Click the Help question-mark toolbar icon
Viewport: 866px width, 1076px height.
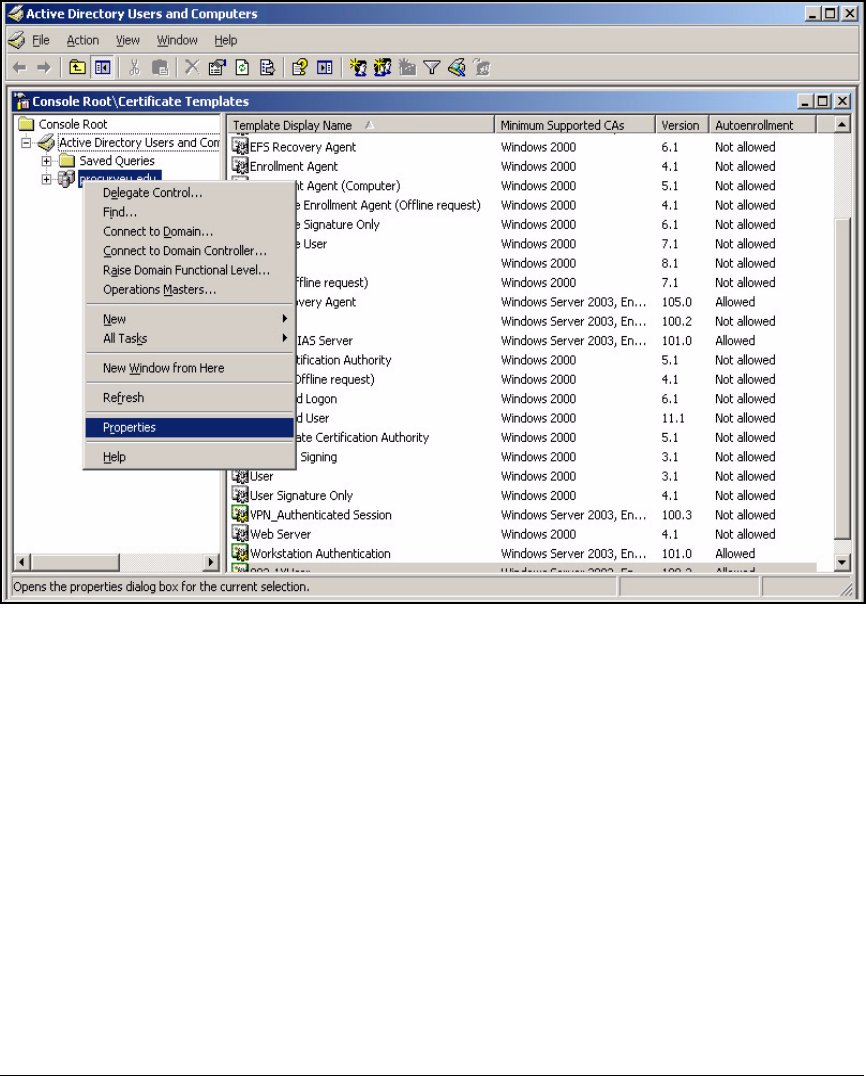[300, 67]
